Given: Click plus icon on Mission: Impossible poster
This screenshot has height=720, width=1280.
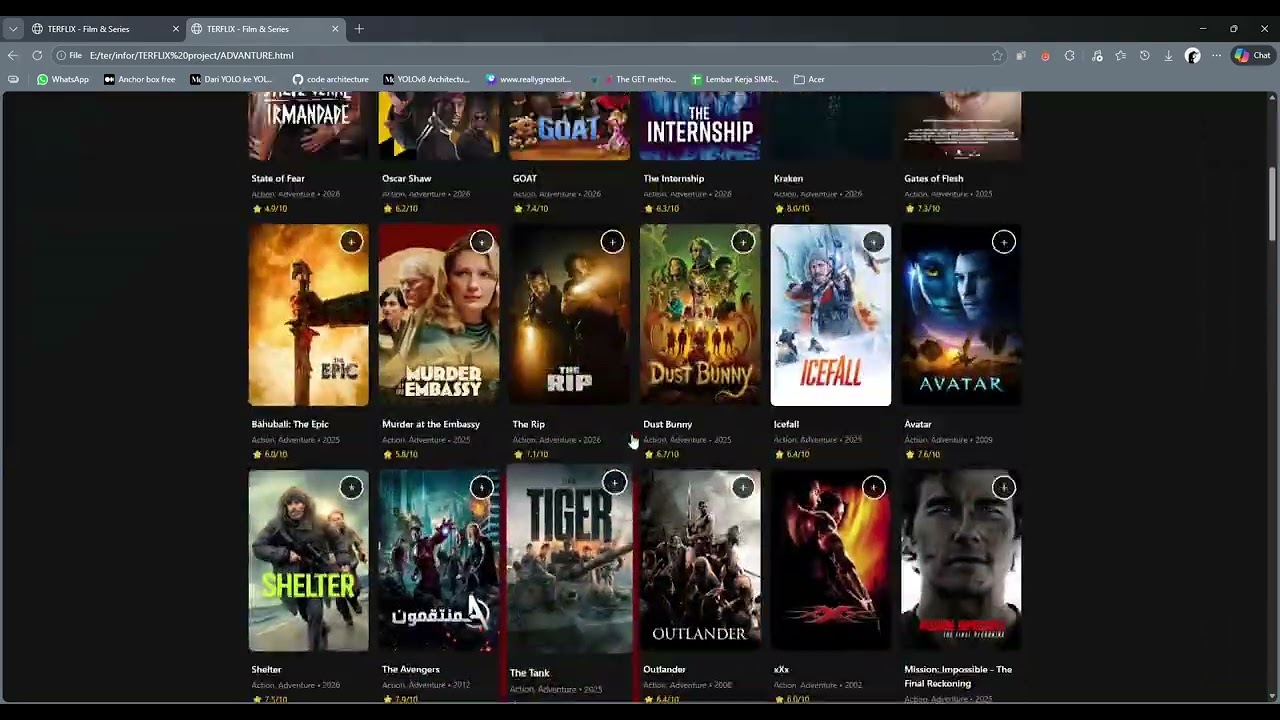Looking at the screenshot, I should [1004, 487].
